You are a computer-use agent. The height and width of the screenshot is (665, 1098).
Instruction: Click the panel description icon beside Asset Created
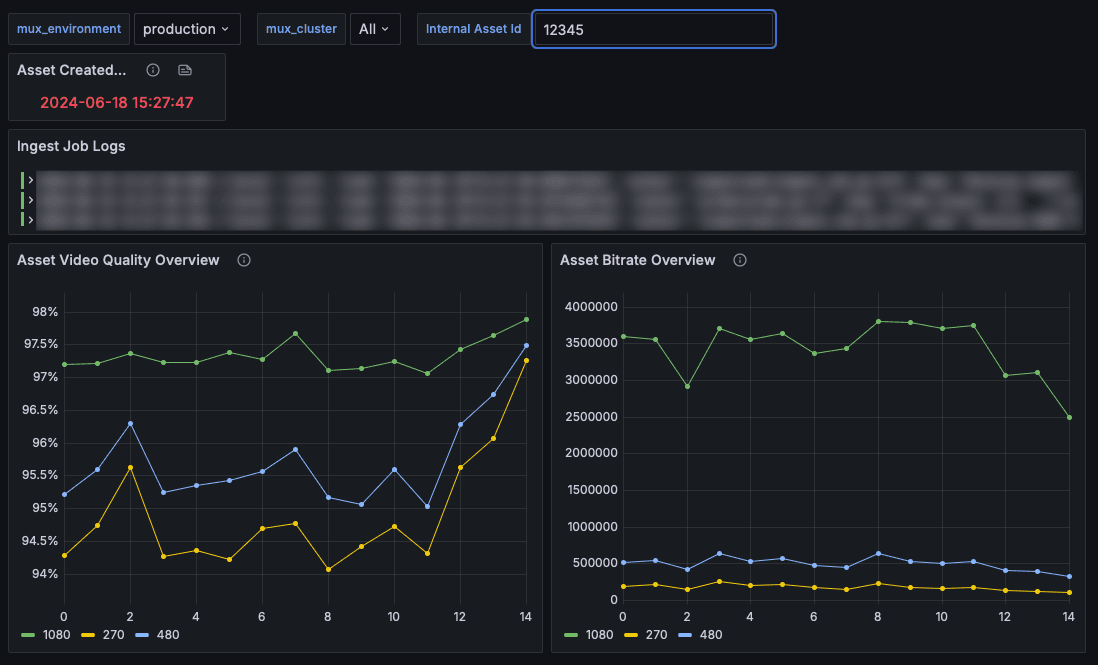[x=183, y=70]
